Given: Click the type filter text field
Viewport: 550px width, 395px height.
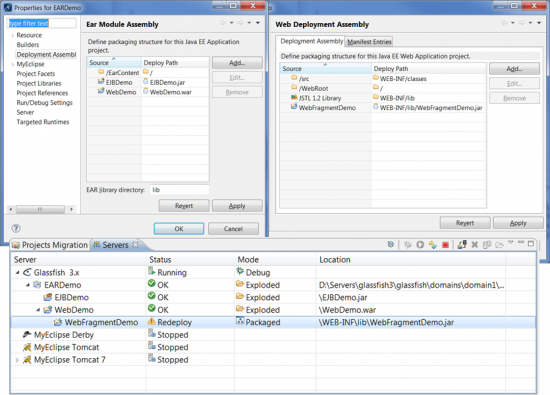Looking at the screenshot, I should pyautogui.click(x=42, y=23).
